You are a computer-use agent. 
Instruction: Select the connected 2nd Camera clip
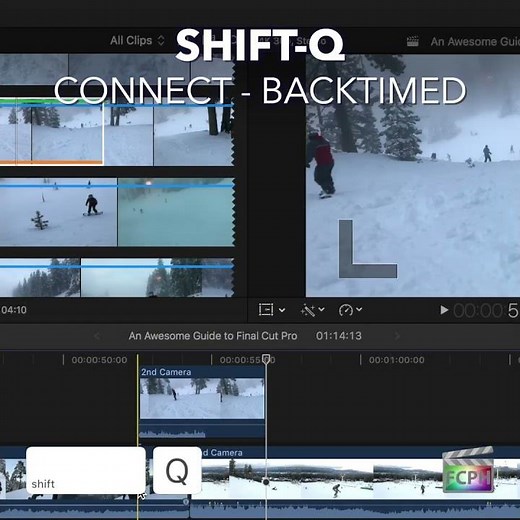pyautogui.click(x=202, y=402)
